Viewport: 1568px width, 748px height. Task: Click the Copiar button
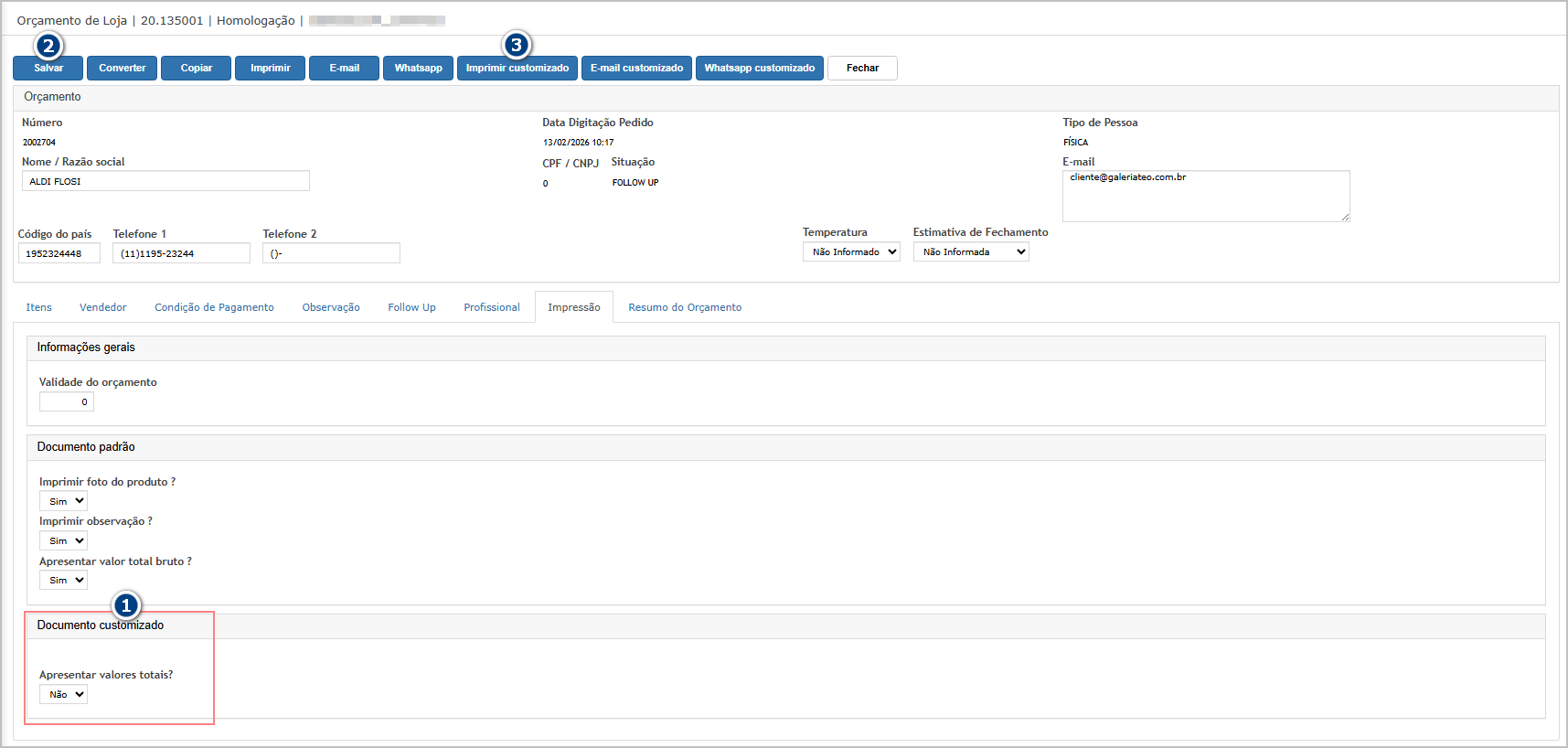point(196,69)
